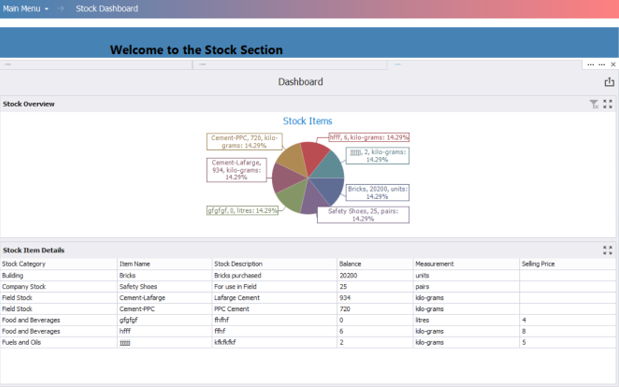Screen dimensions: 619x390
Task: Click the Stock Items chart title
Action: point(308,121)
